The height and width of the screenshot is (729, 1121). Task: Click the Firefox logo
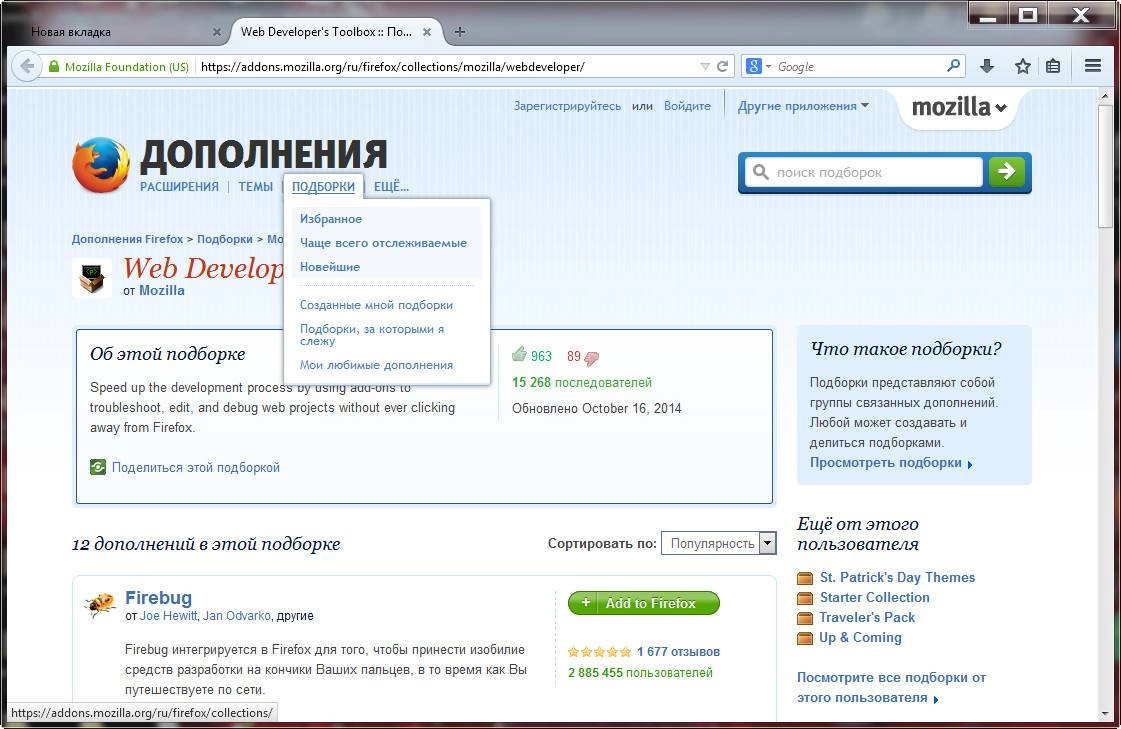pyautogui.click(x=101, y=165)
